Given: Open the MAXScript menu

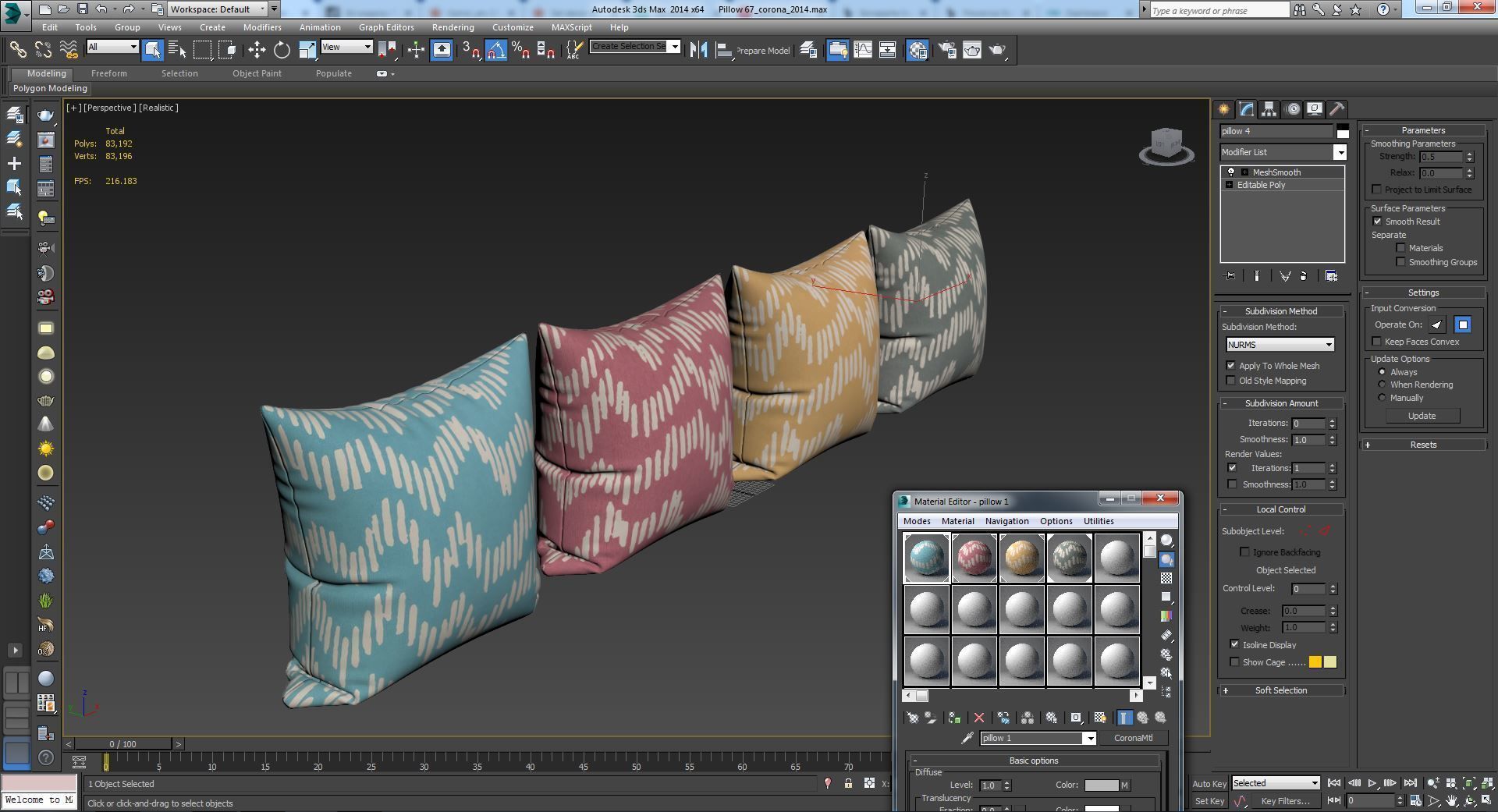Looking at the screenshot, I should click(x=571, y=27).
